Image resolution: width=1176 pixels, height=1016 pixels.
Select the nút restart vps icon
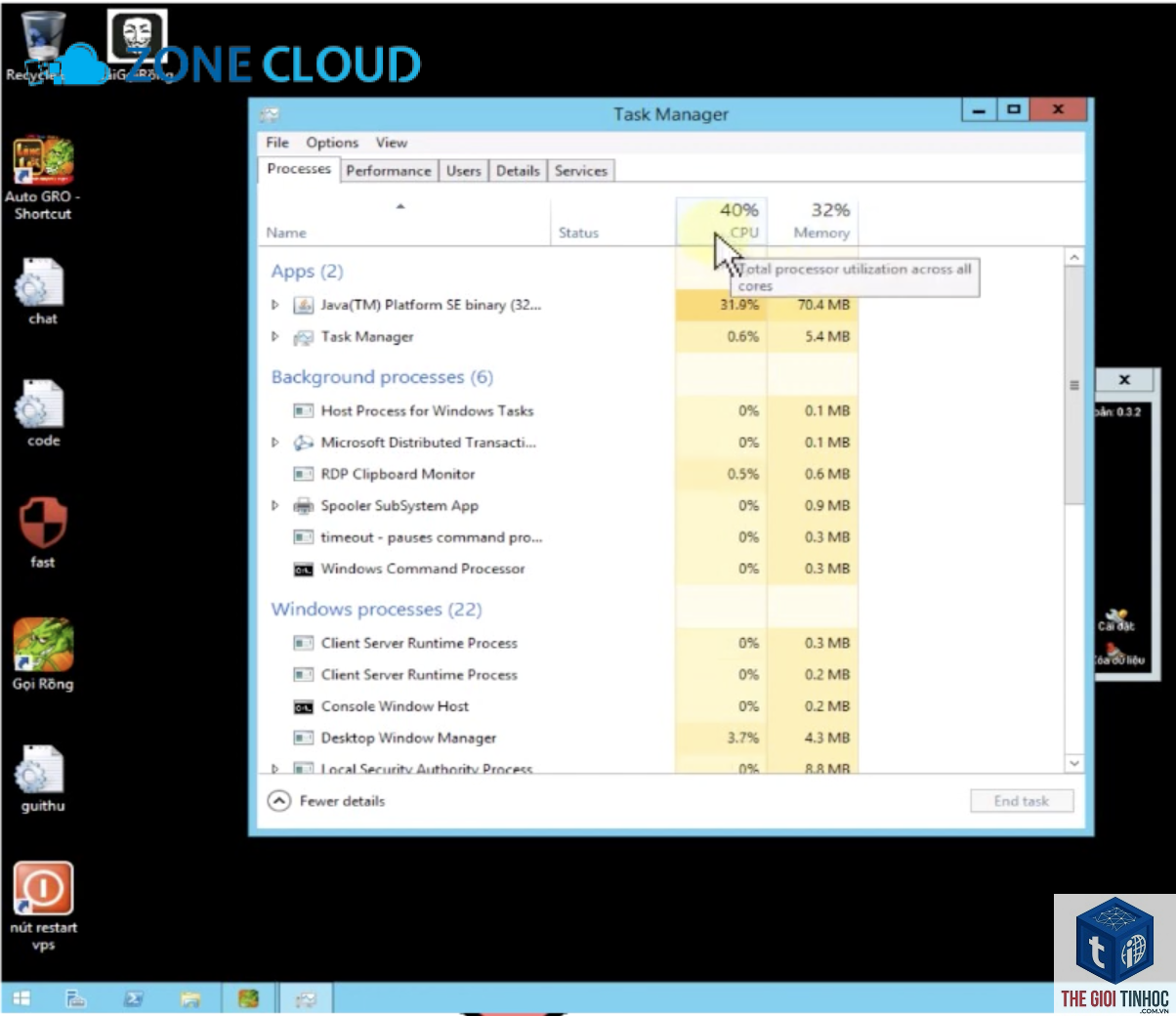[x=43, y=906]
